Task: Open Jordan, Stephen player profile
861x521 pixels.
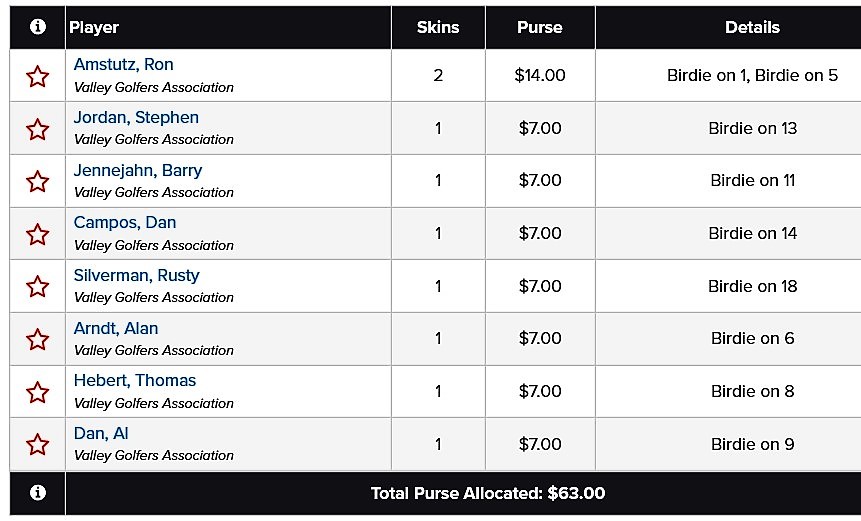Action: point(136,117)
